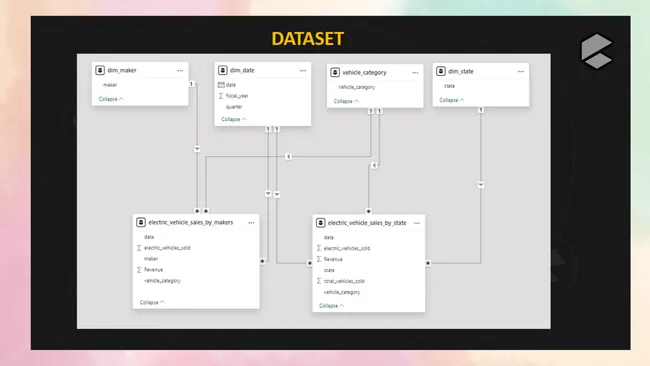Select fiscal_year field in dim_date
The width and height of the screenshot is (650, 366).
[237, 96]
